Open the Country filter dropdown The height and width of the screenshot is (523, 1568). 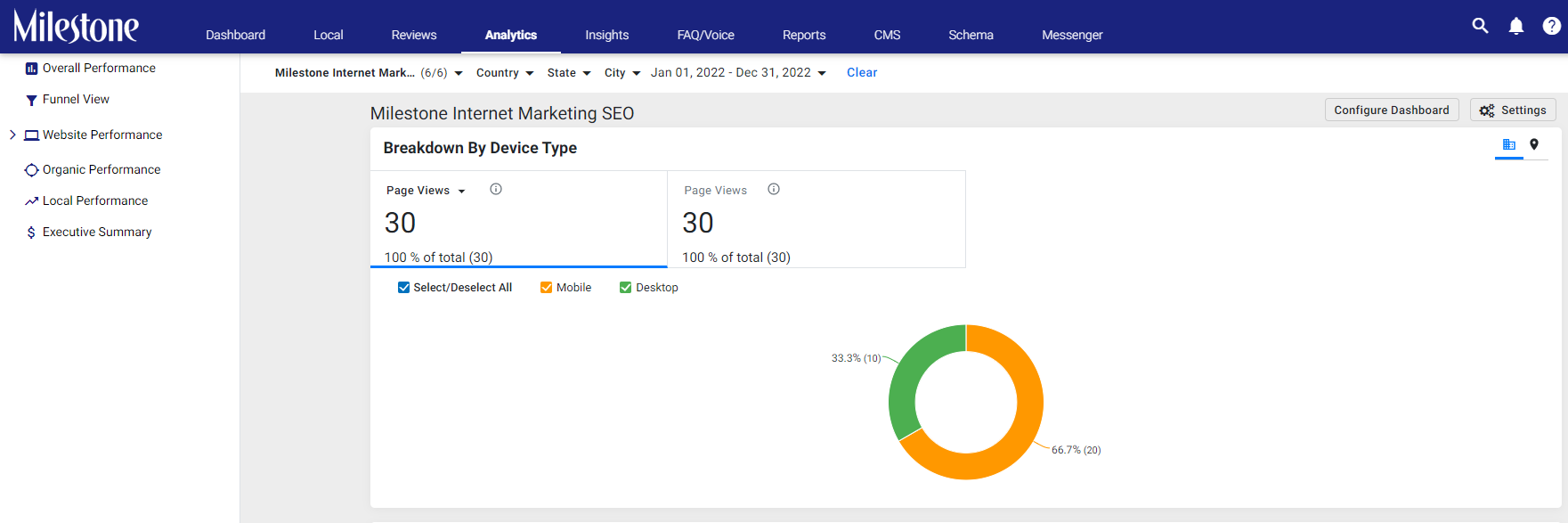click(505, 73)
